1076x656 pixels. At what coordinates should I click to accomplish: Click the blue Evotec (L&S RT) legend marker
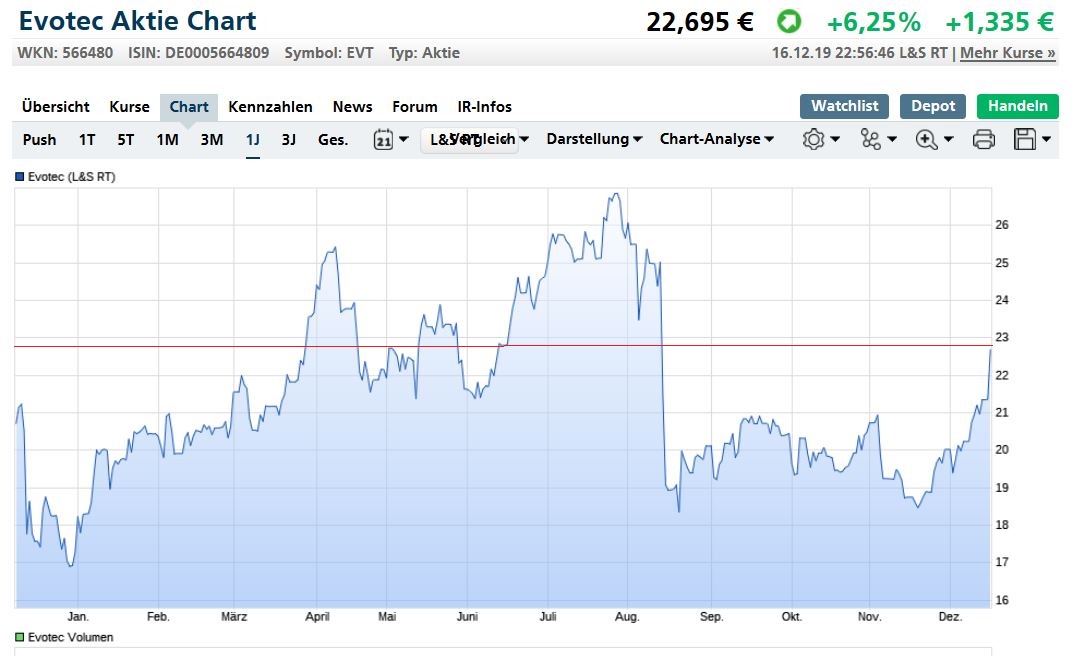pyautogui.click(x=18, y=177)
